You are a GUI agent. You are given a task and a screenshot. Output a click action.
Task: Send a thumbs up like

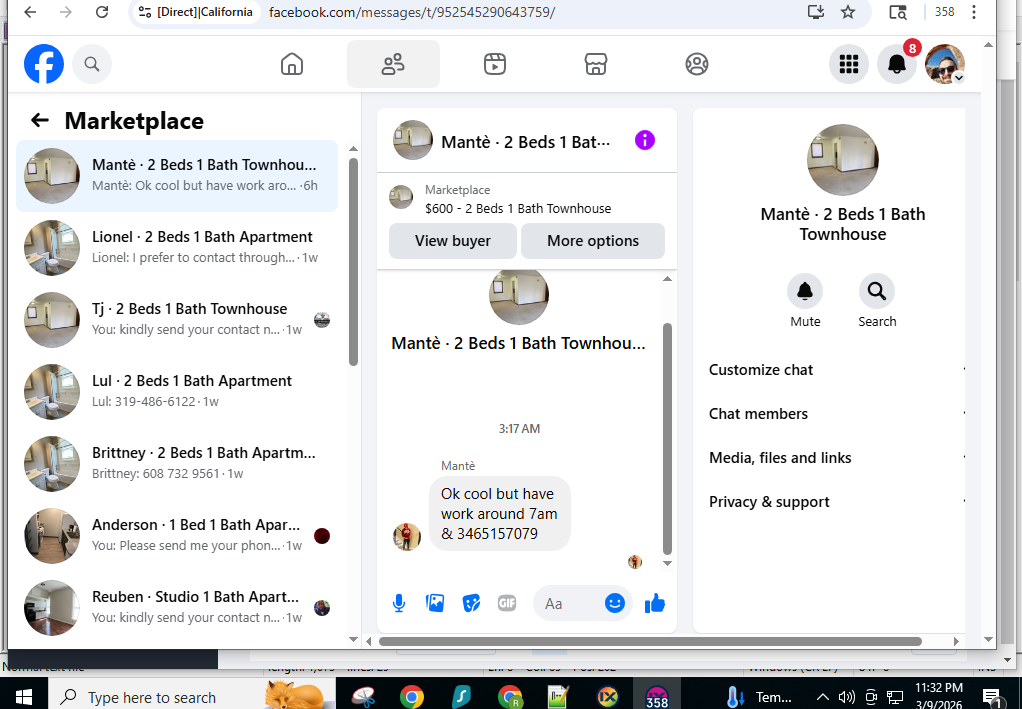click(654, 603)
